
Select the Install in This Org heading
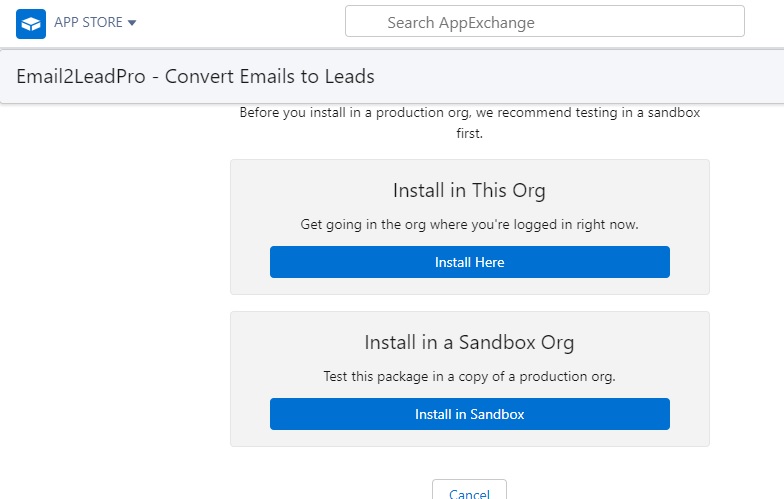point(469,190)
